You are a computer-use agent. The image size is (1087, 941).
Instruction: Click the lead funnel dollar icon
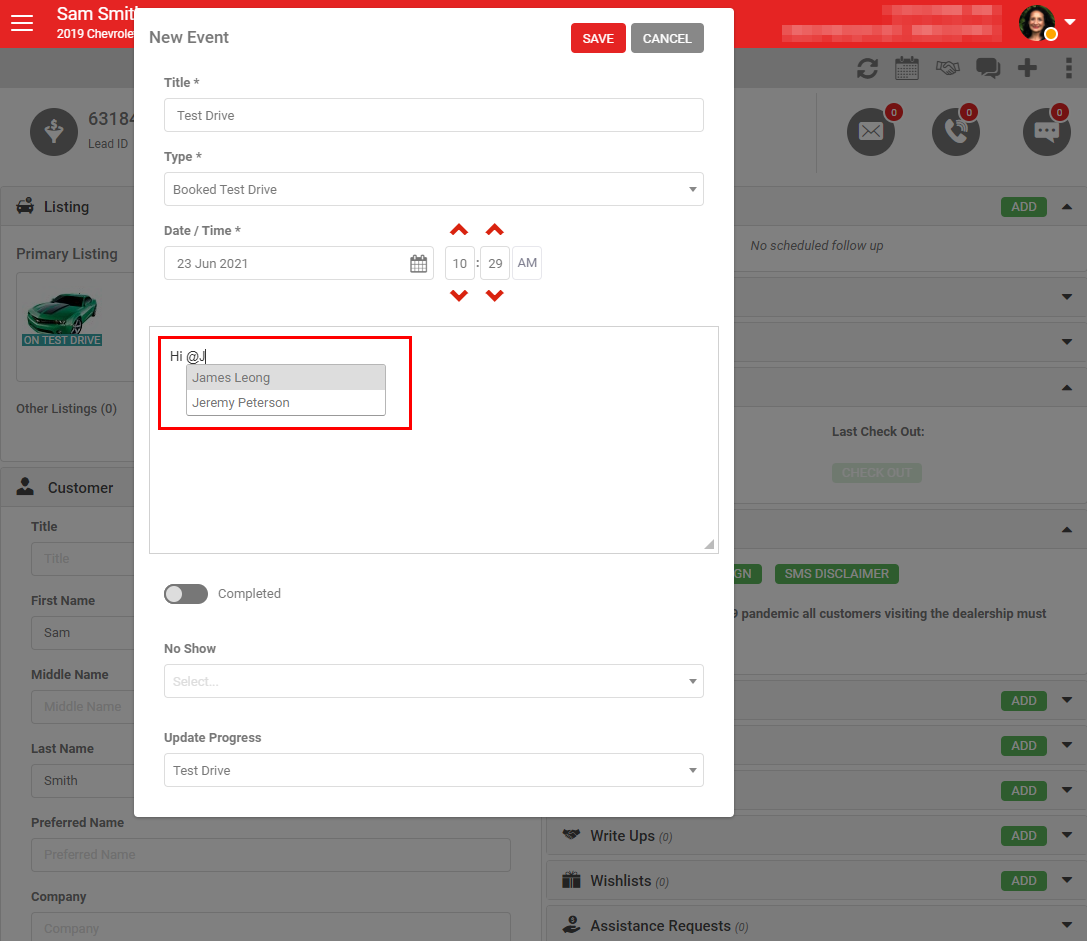tap(54, 132)
